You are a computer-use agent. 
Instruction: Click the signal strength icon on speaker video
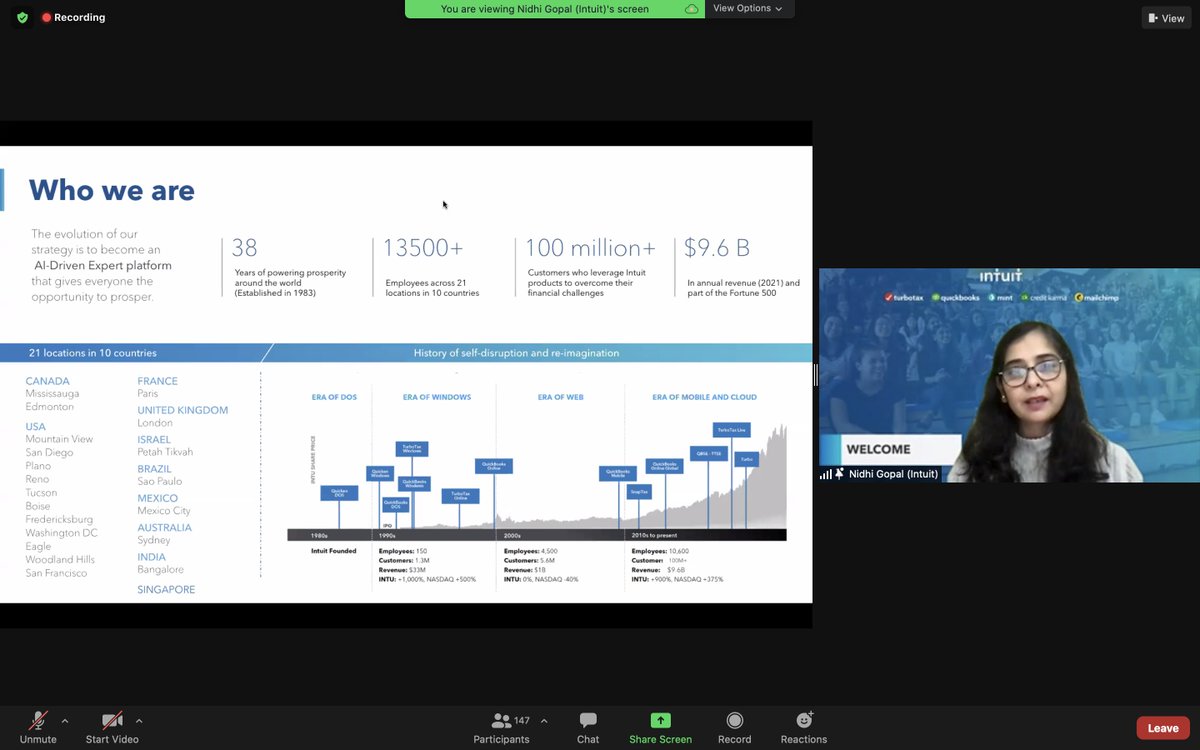point(826,474)
